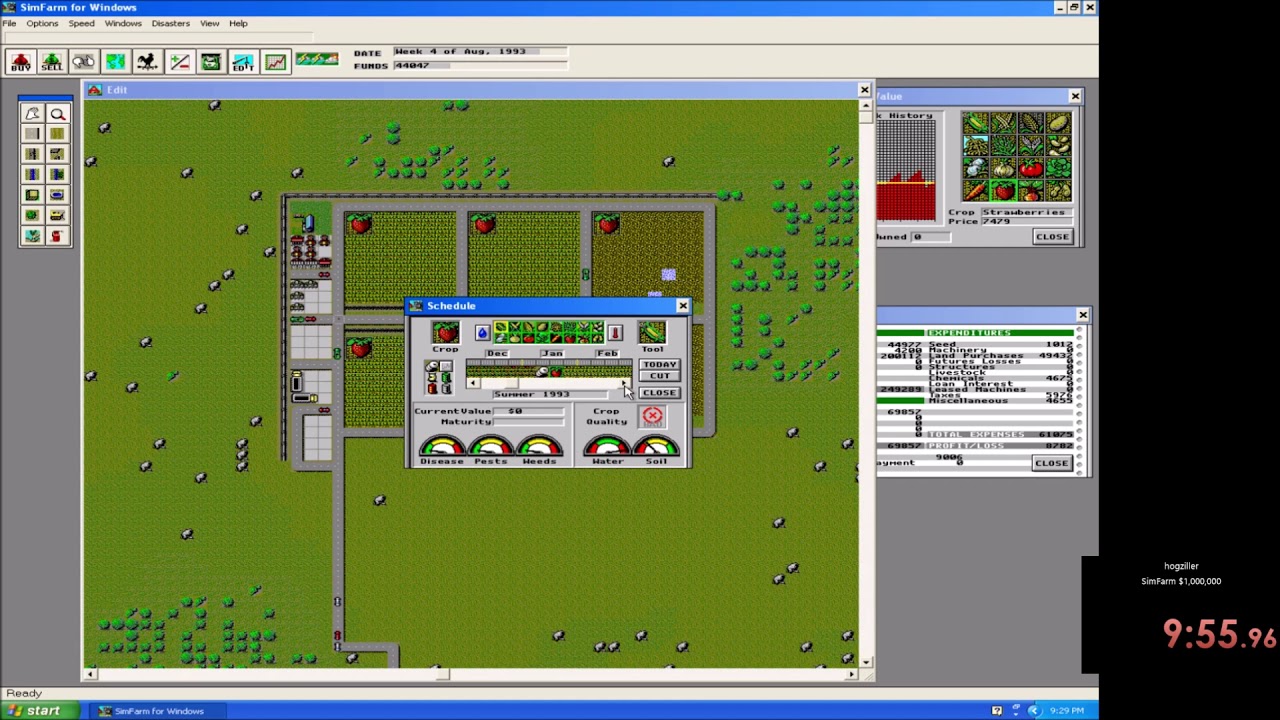The image size is (1280, 720).
Task: Open the Options menu
Action: [42, 23]
